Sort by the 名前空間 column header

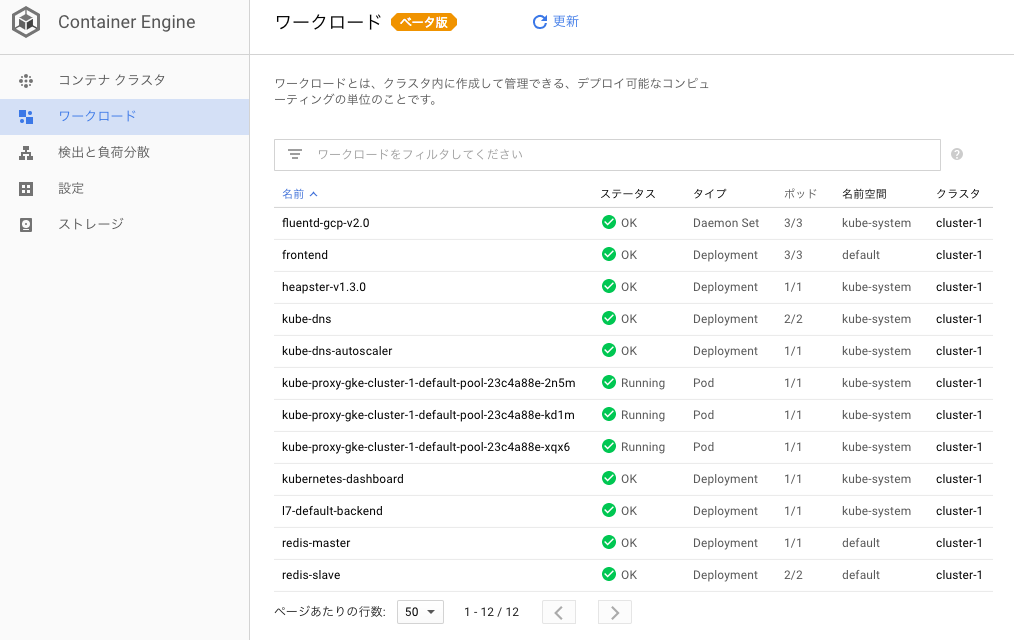[864, 194]
